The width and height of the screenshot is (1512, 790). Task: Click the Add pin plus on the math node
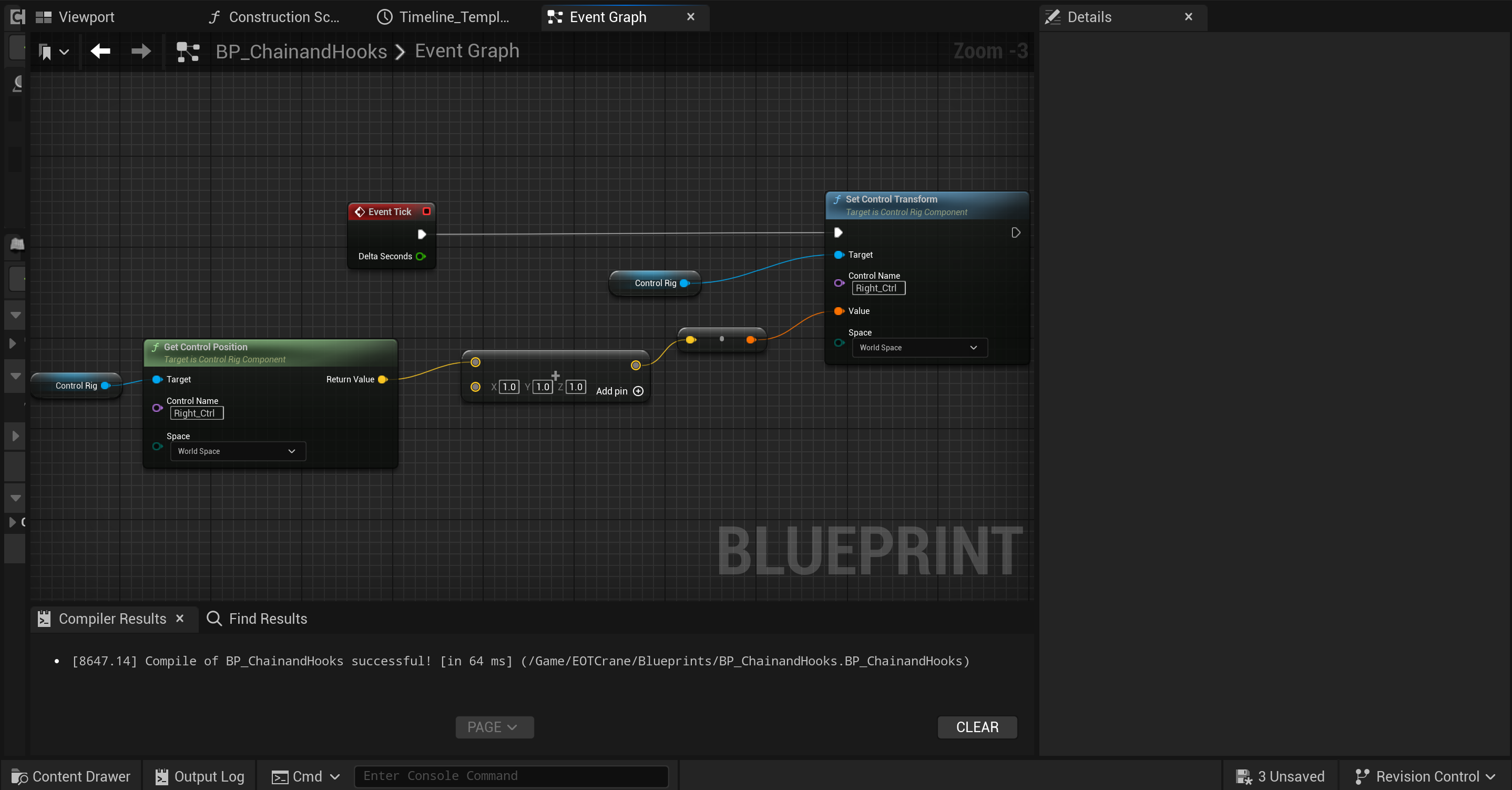(638, 391)
